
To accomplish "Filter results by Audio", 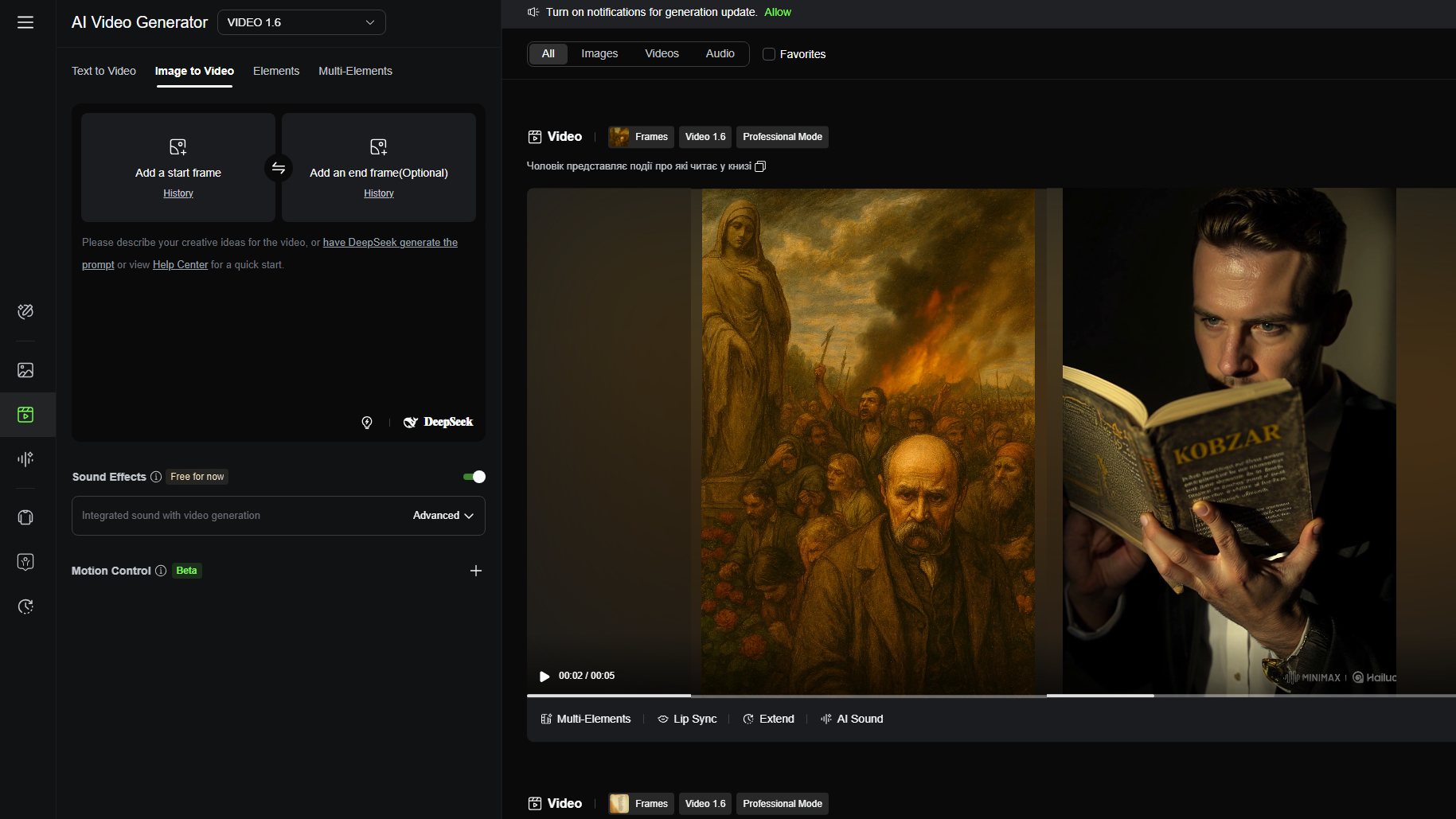I will tap(720, 53).
